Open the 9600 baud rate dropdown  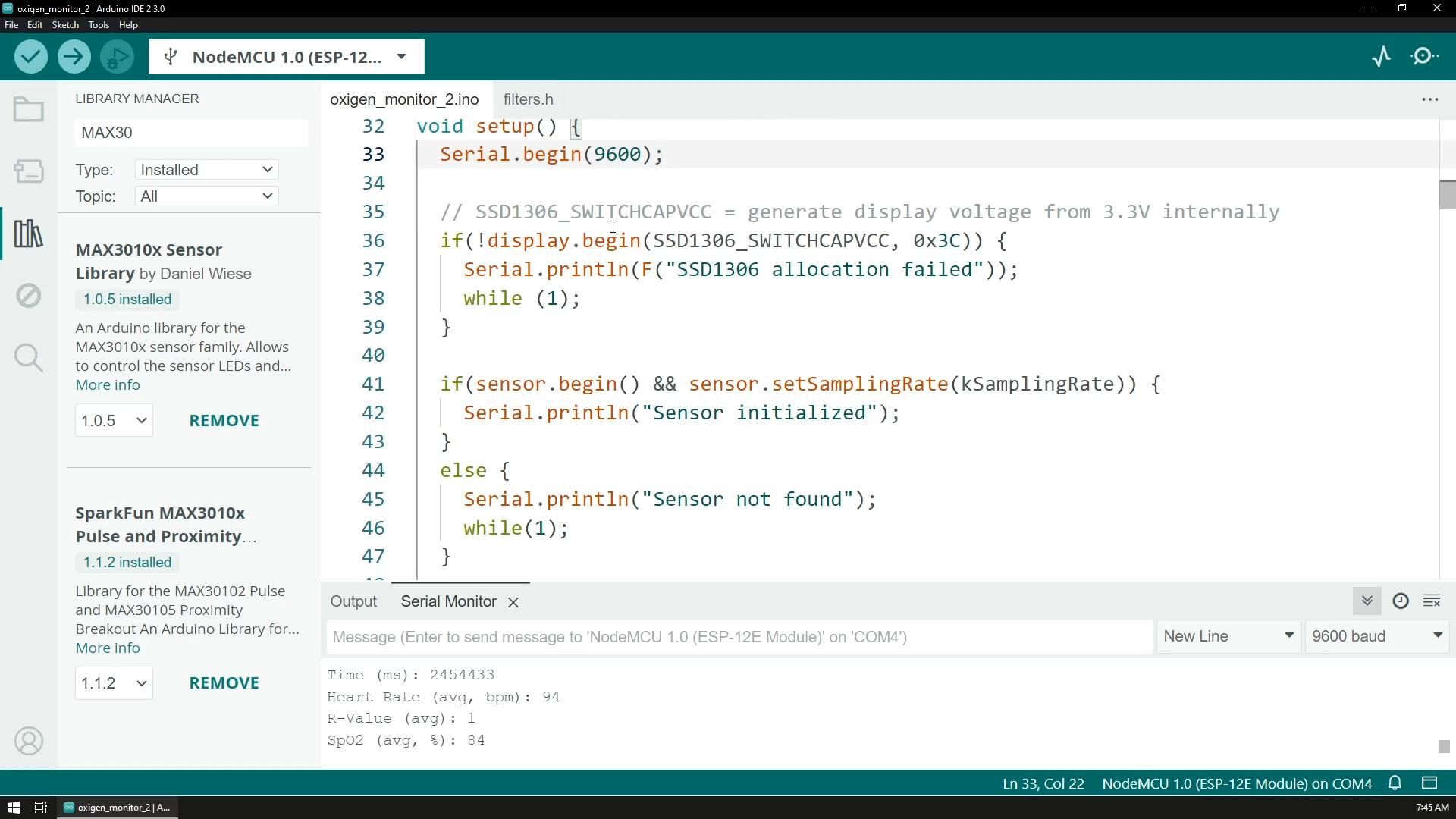tap(1376, 637)
